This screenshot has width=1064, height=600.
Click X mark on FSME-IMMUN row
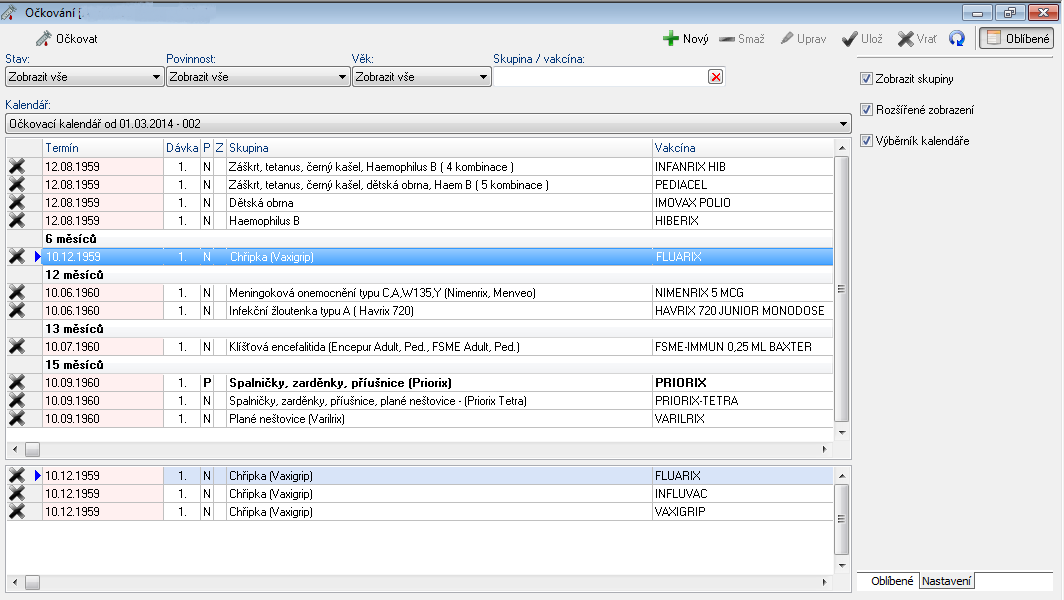(17, 346)
